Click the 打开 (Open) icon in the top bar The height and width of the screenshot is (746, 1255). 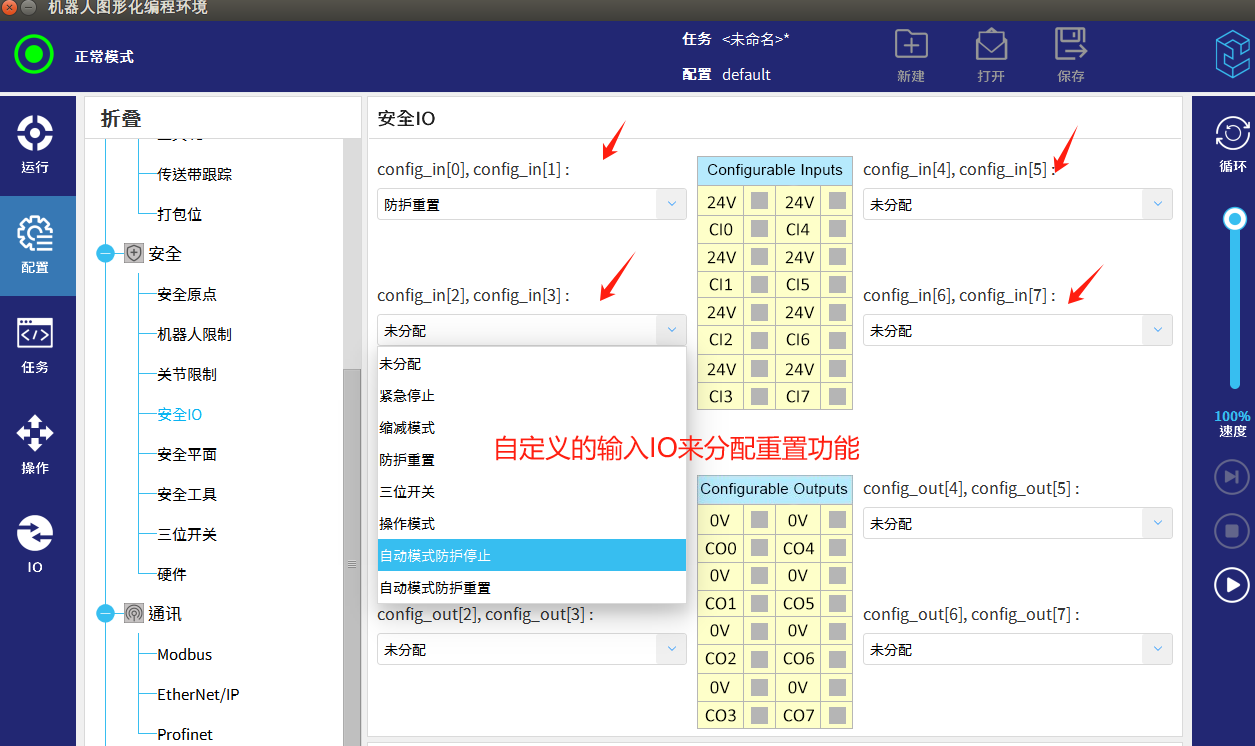pos(990,46)
